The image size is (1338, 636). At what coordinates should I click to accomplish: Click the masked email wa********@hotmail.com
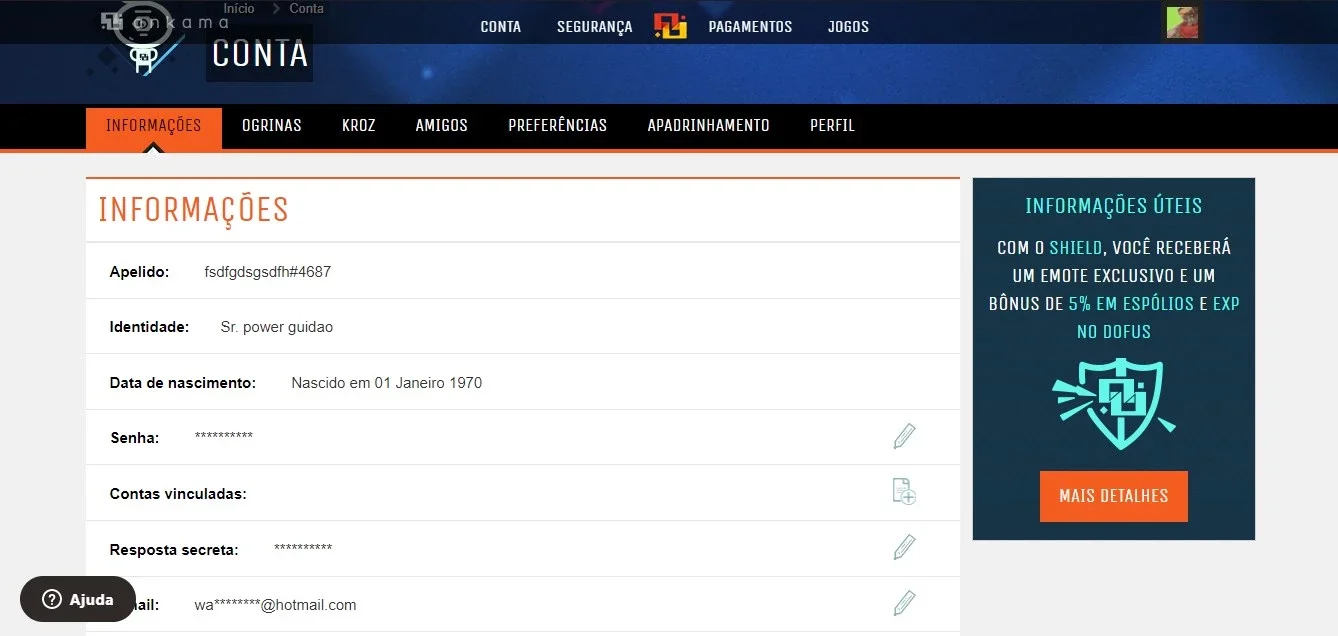tap(275, 605)
